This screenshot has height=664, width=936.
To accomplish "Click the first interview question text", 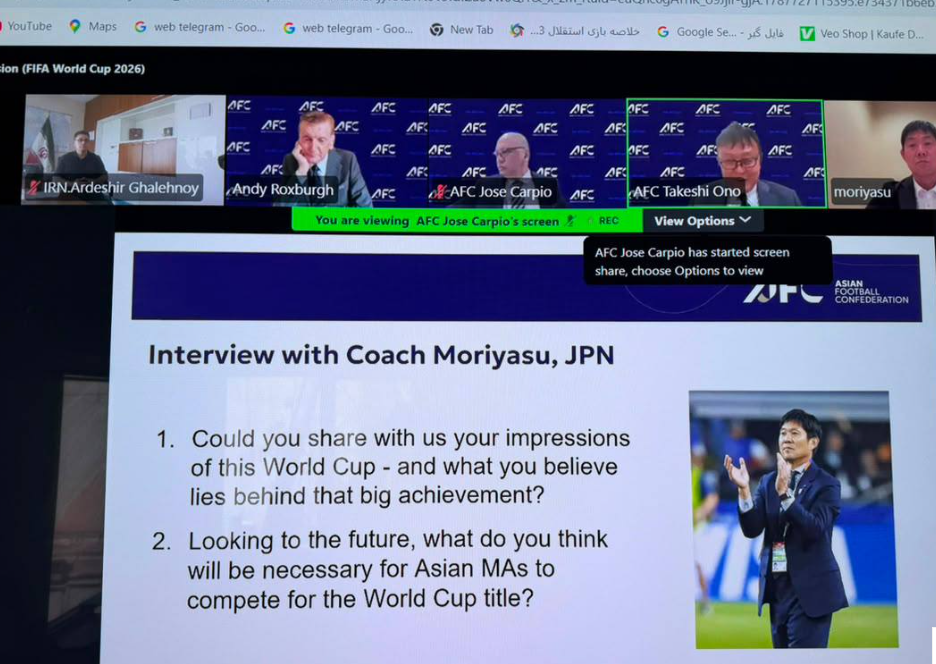I will coord(410,467).
